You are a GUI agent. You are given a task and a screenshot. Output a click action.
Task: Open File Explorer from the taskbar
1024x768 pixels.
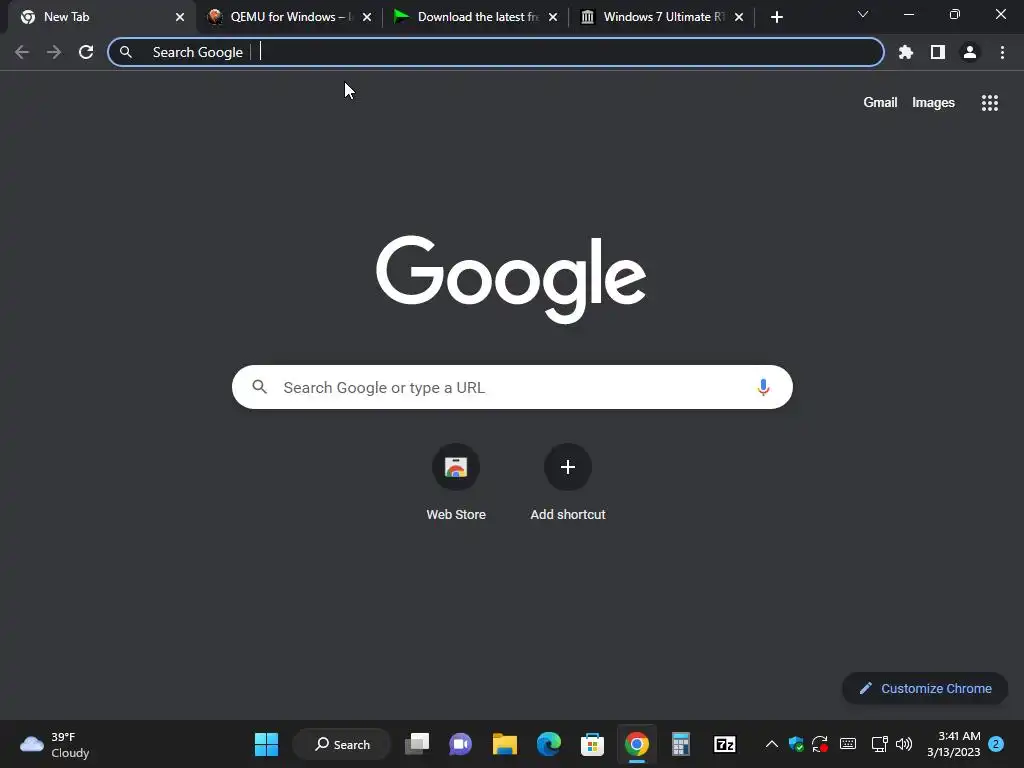[504, 744]
